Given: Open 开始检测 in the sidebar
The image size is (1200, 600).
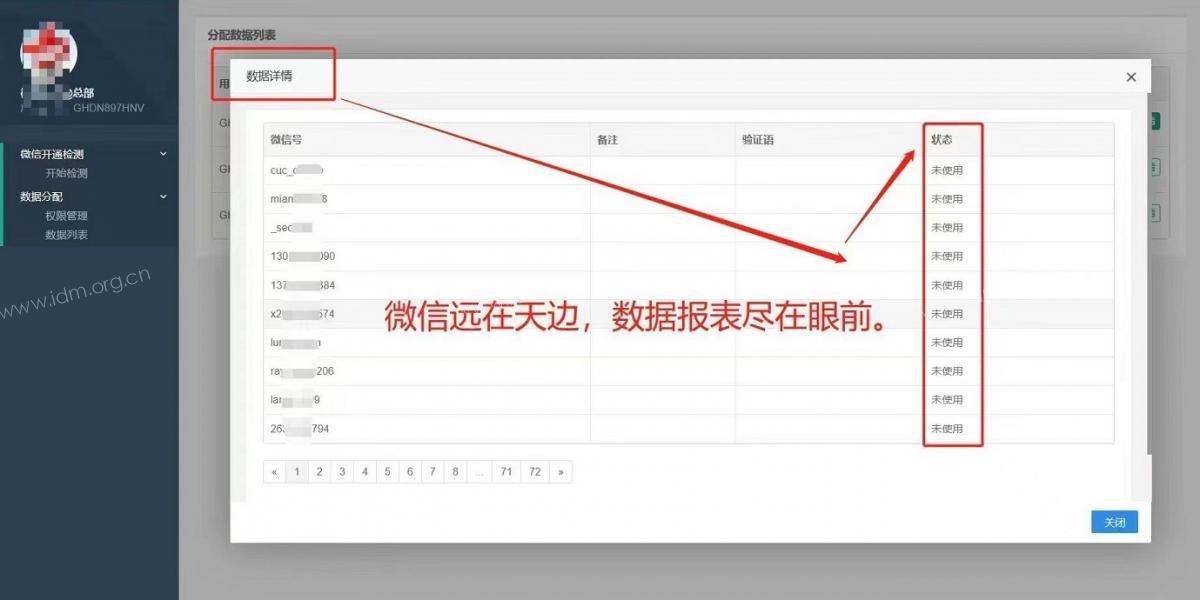Looking at the screenshot, I should tap(66, 173).
